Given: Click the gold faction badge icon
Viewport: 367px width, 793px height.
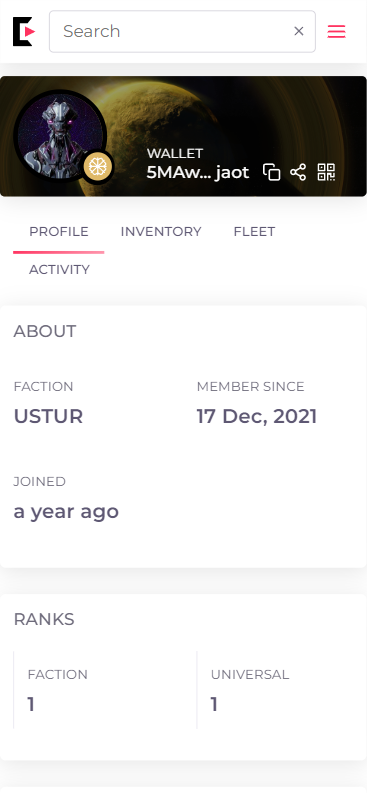Looking at the screenshot, I should click(97, 167).
